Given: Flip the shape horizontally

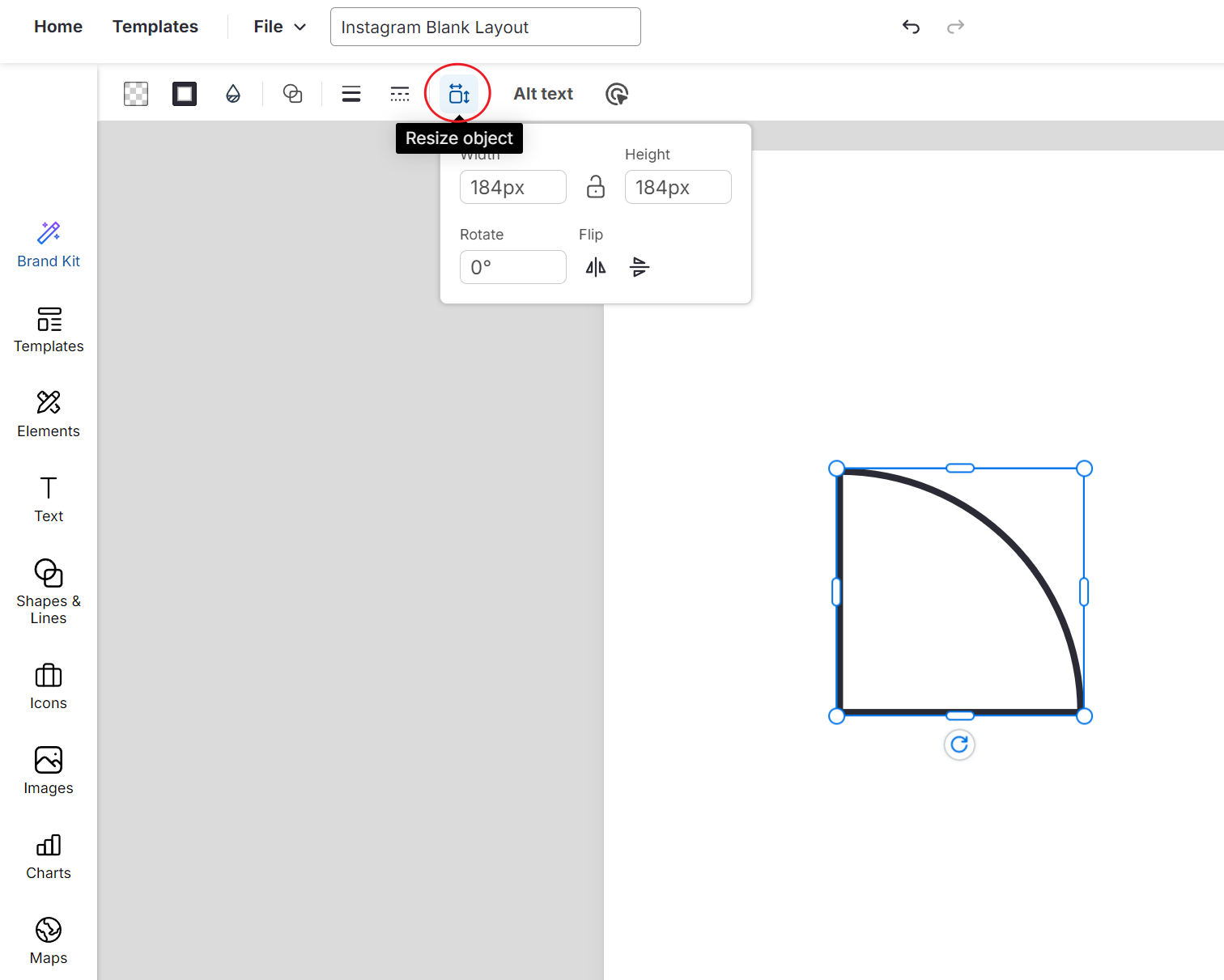Looking at the screenshot, I should (596, 267).
